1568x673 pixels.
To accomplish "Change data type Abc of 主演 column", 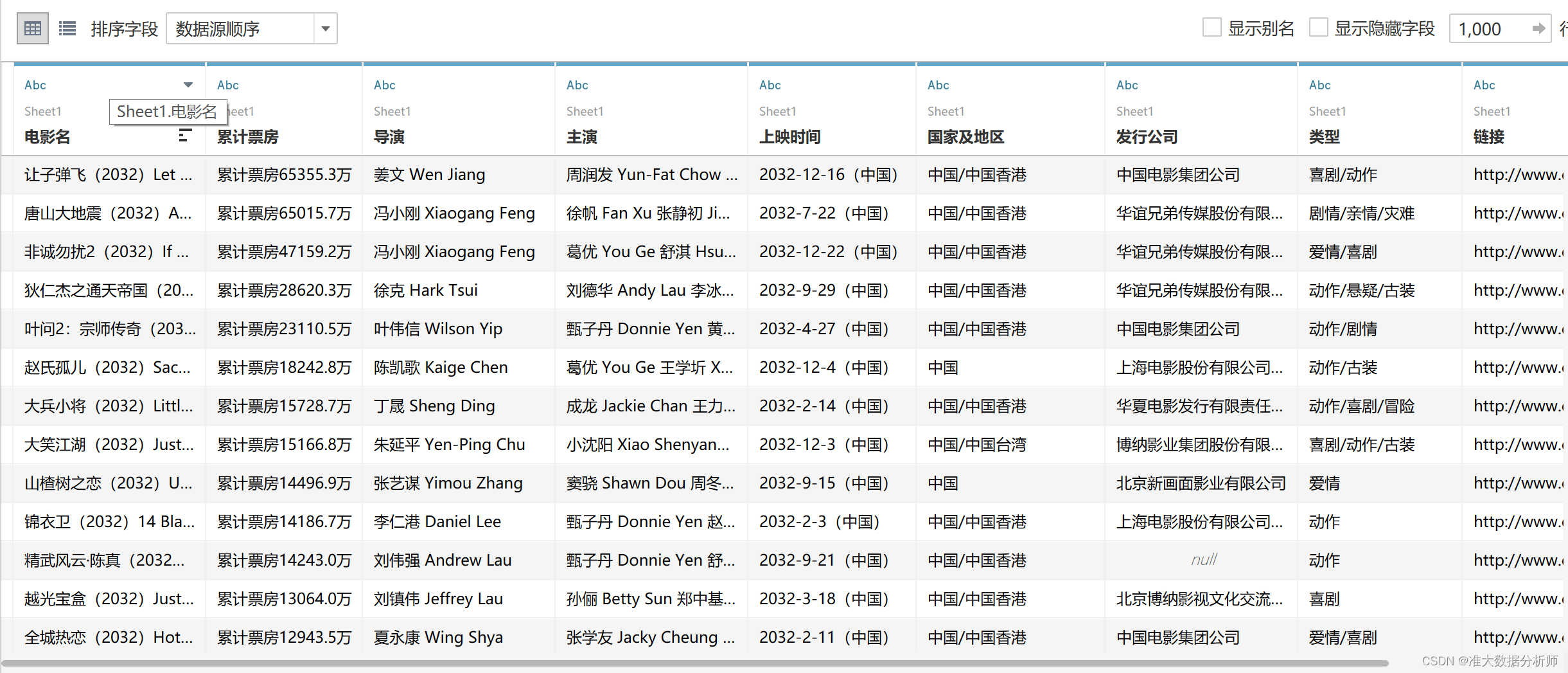I will coord(577,85).
